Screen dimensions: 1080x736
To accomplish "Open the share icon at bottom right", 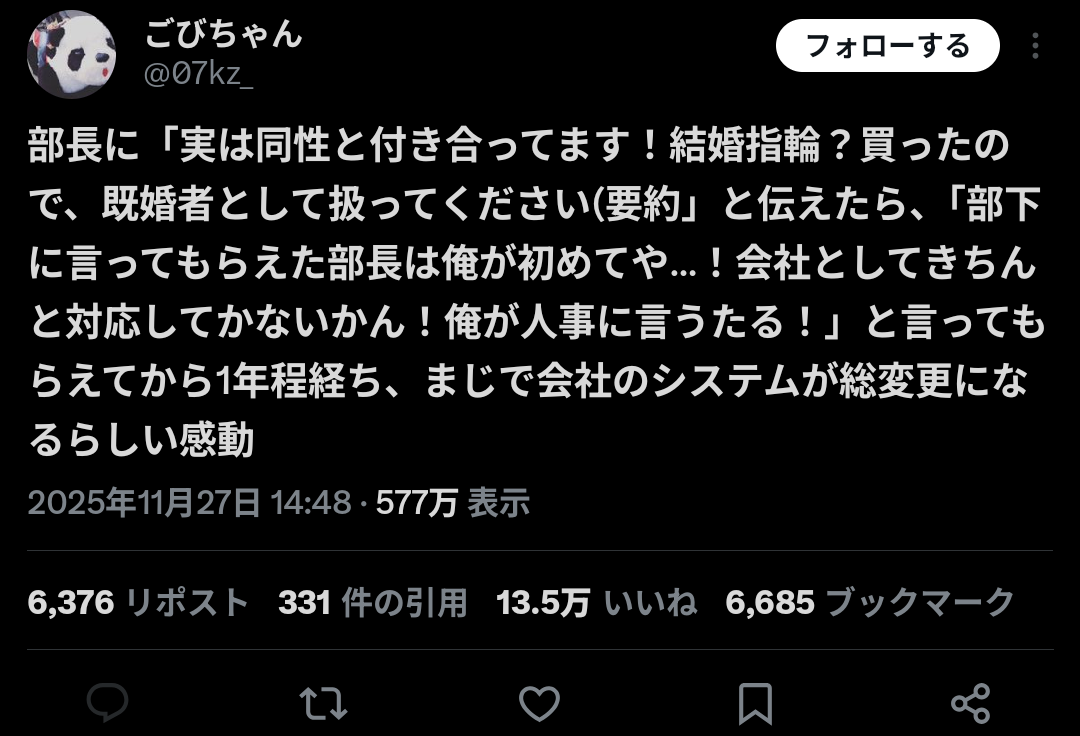I will 970,704.
